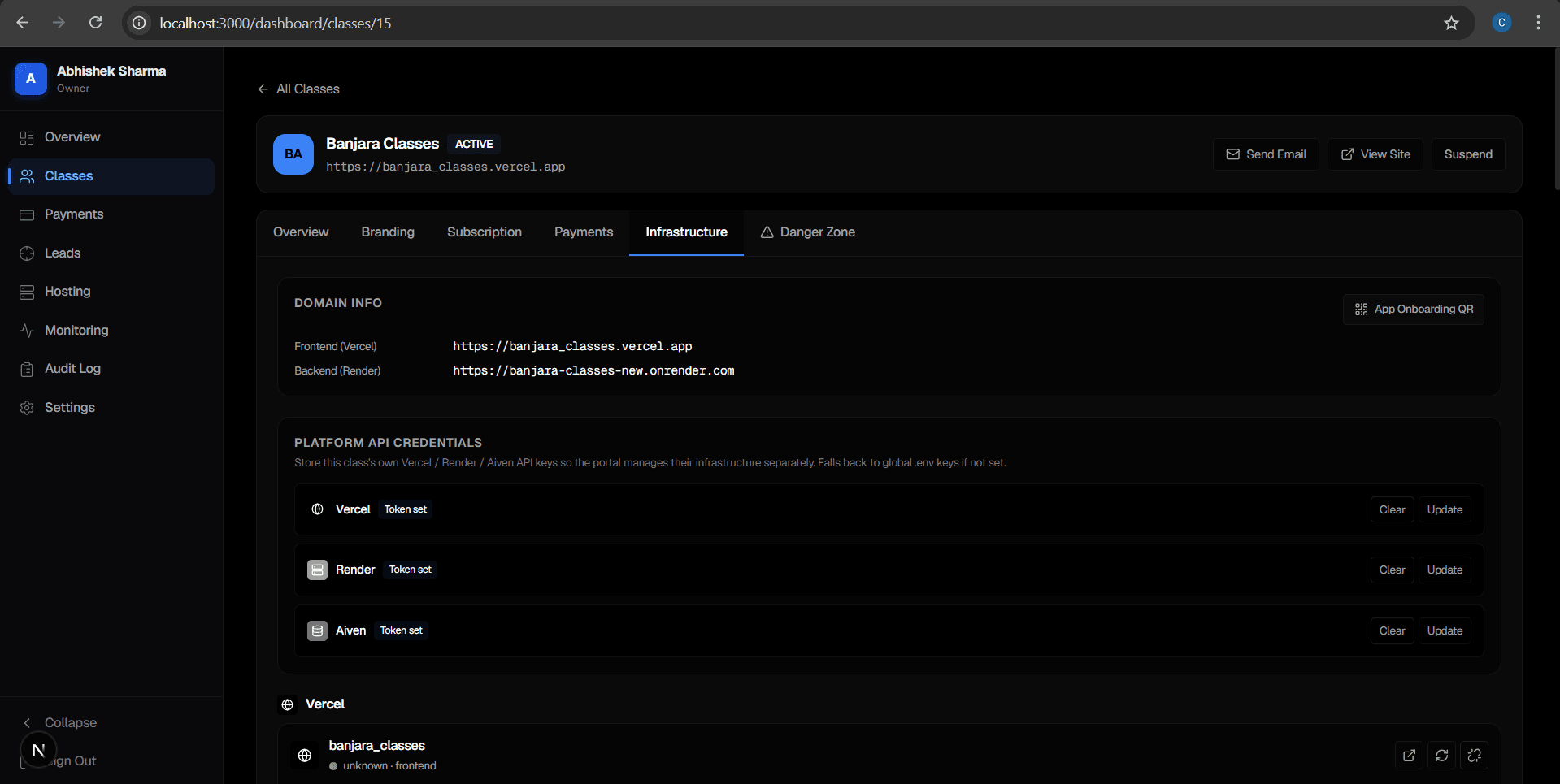This screenshot has width=1560, height=784.
Task: Clear the Aiven token
Action: 1392,631
